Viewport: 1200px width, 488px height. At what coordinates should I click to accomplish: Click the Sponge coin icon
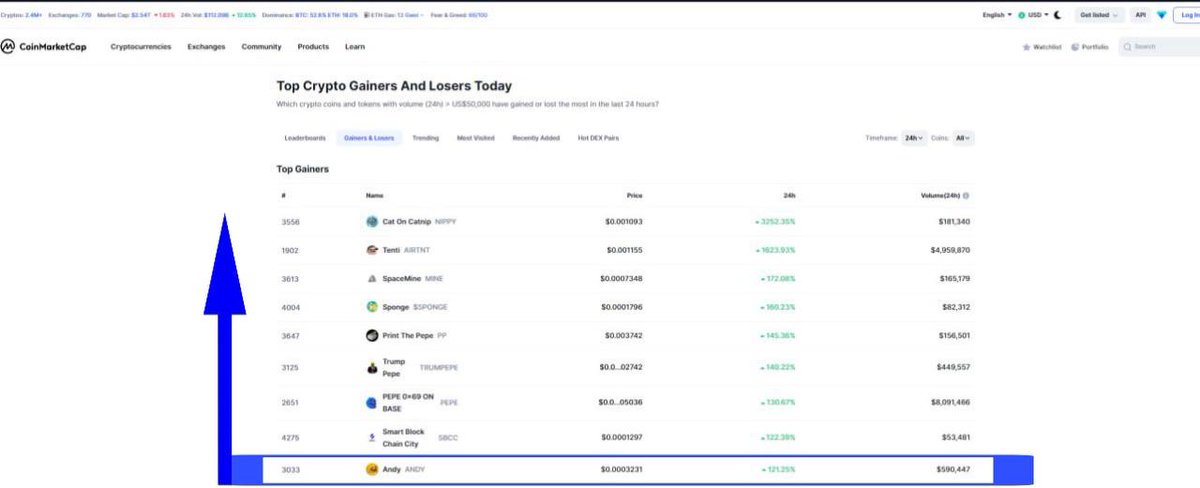point(372,307)
